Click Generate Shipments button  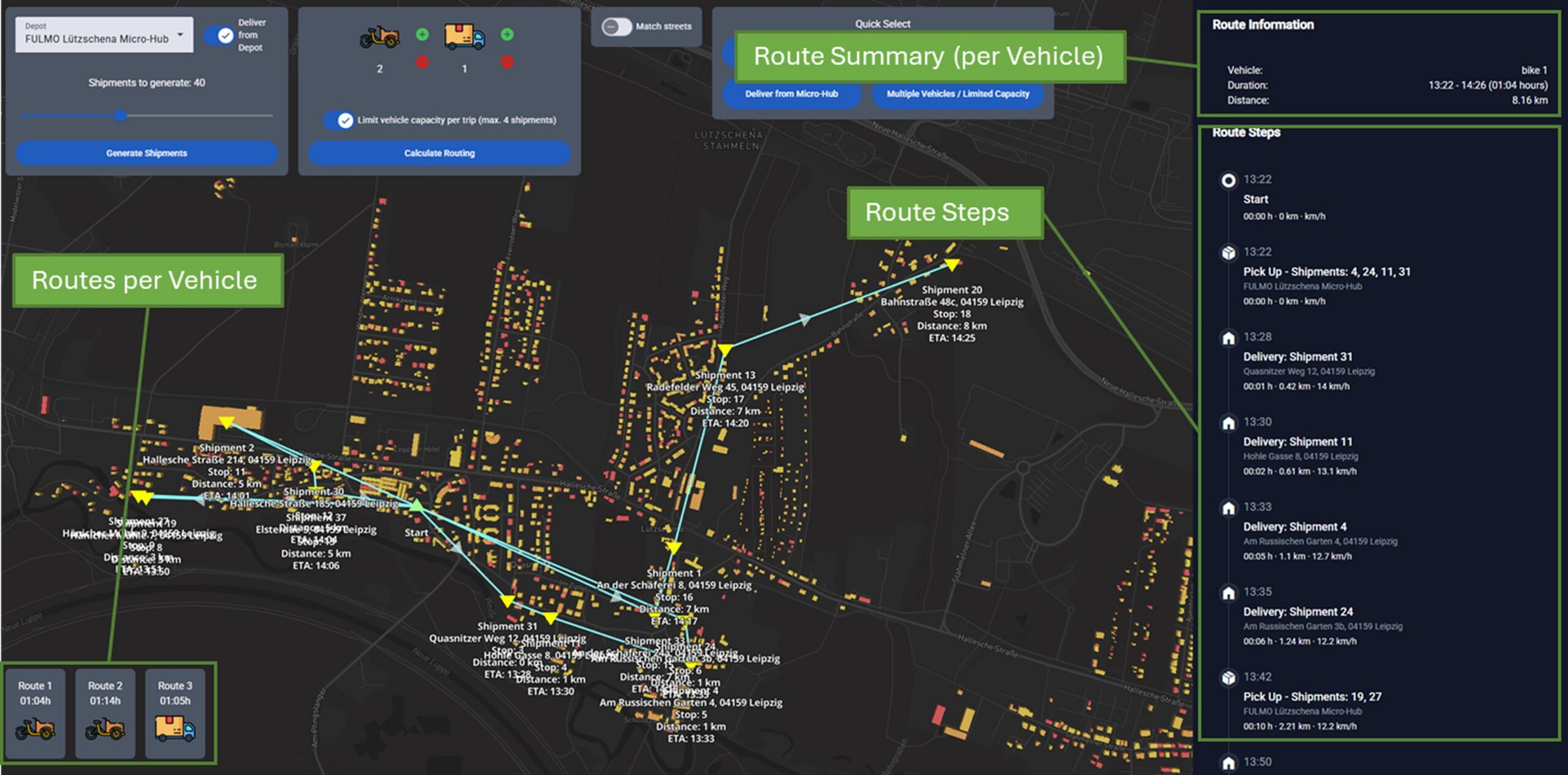click(x=146, y=153)
